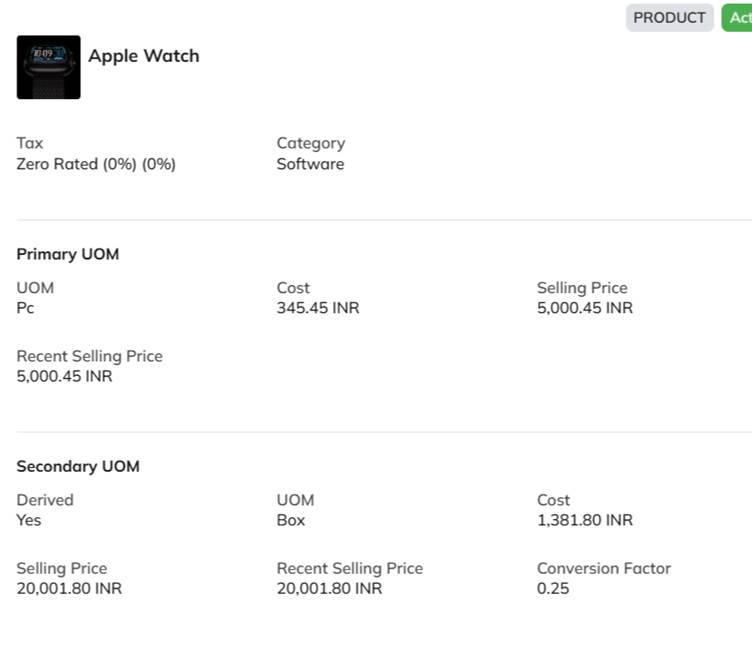
Task: Click the Primary UOM section heading
Action: (68, 254)
